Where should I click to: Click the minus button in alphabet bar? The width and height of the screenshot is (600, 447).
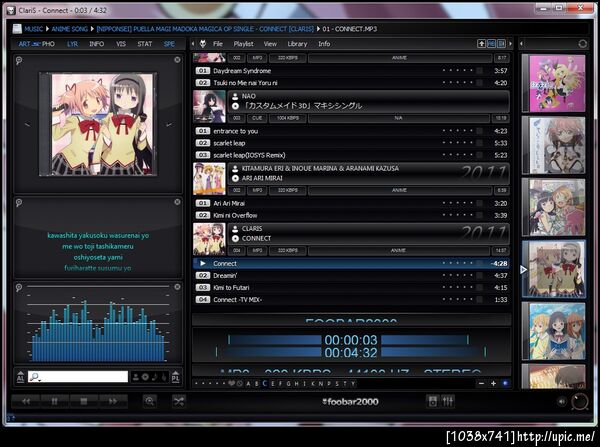tap(482, 383)
